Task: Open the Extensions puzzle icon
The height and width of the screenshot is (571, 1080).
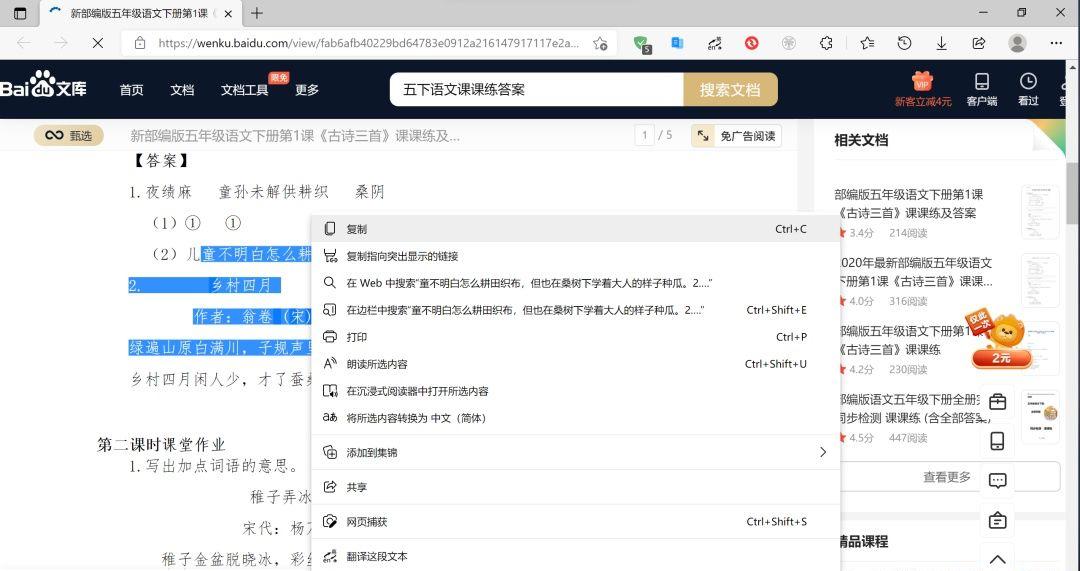Action: pyautogui.click(x=826, y=43)
